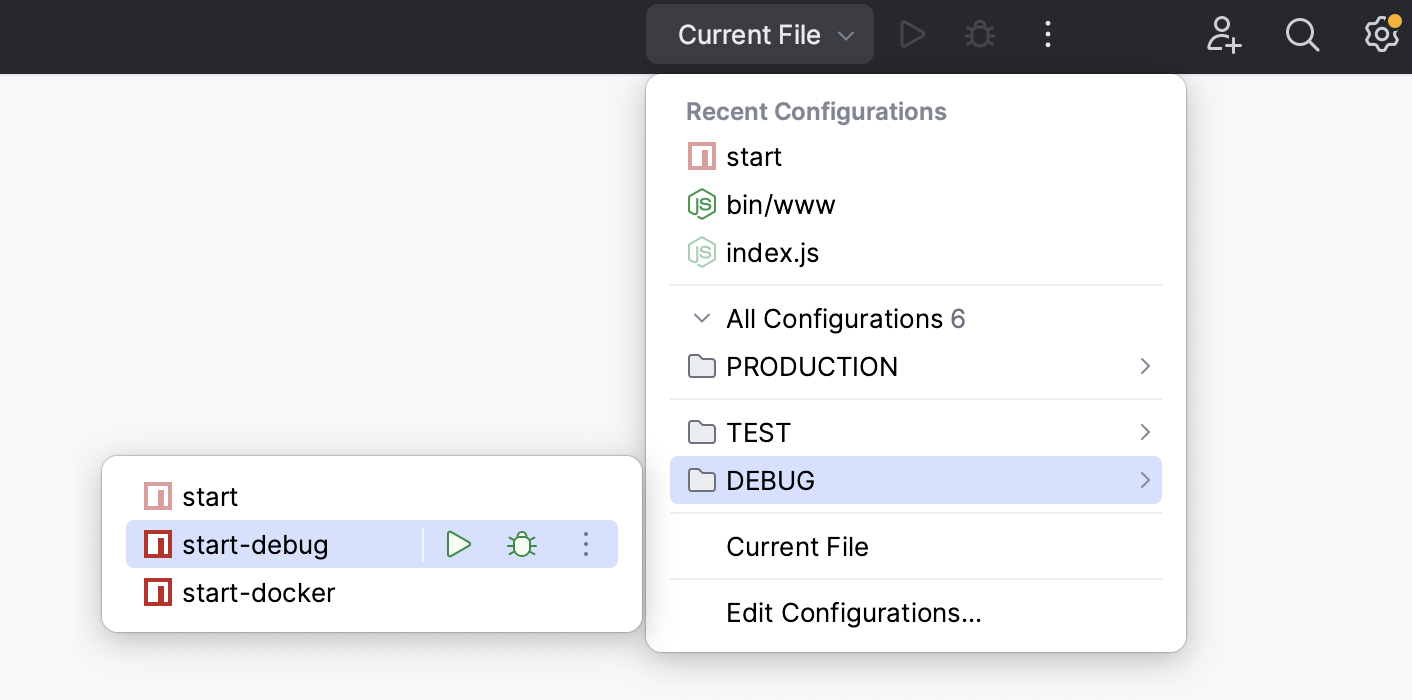
Task: Select the start-docker configuration
Action: pyautogui.click(x=257, y=592)
